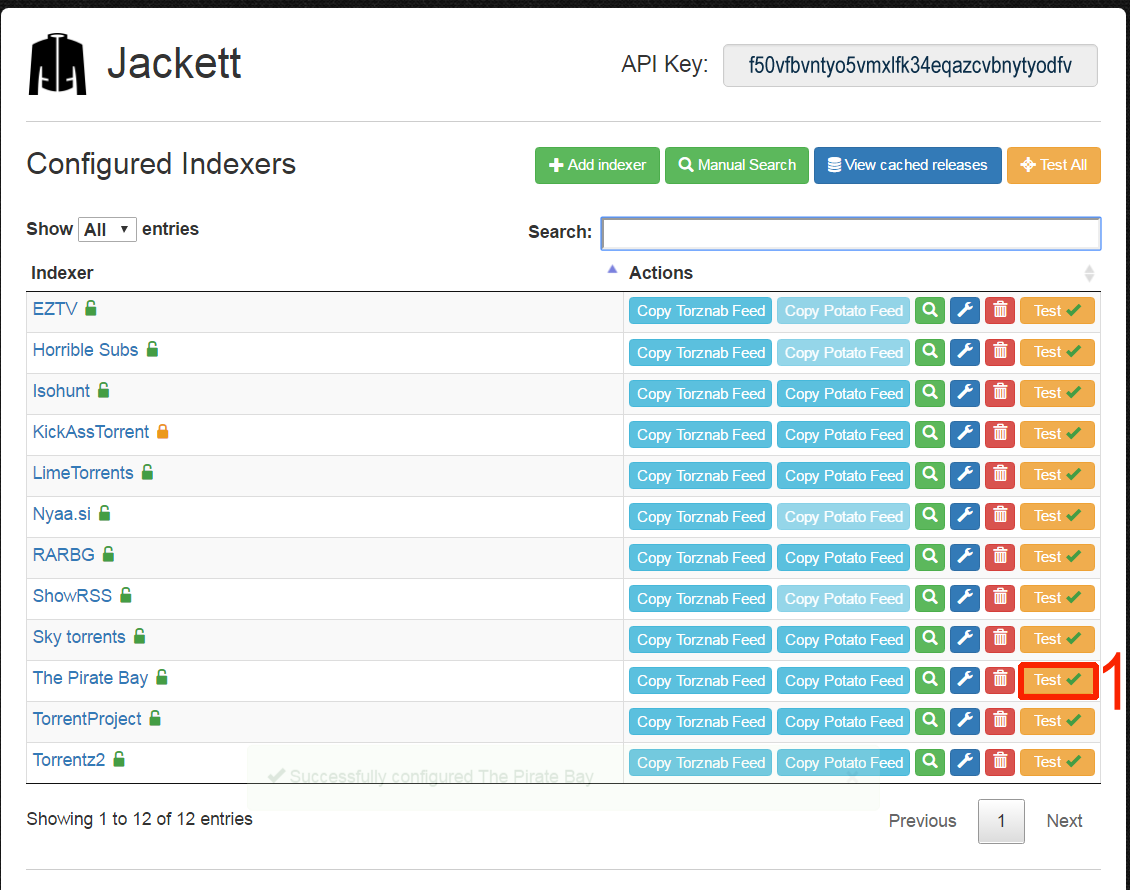Copy Torznab Feed for EZTV
1130x890 pixels.
tap(700, 311)
